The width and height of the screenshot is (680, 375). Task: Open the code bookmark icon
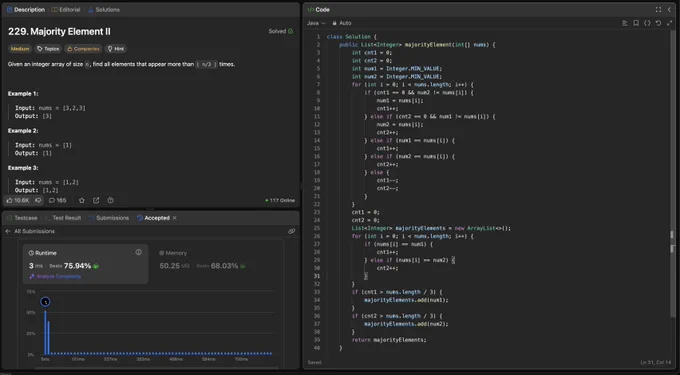(x=636, y=23)
